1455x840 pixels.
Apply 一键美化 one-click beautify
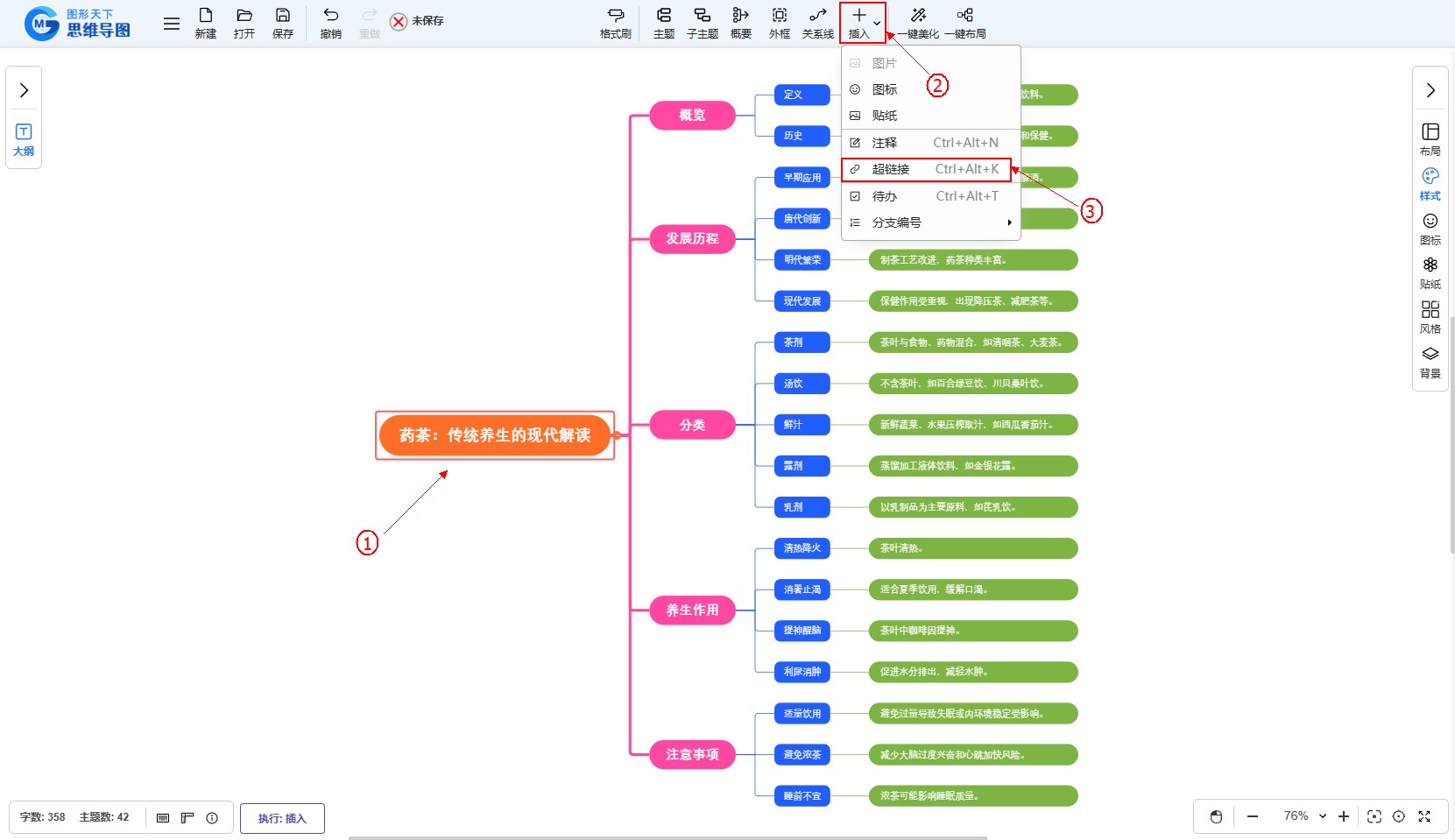point(918,22)
